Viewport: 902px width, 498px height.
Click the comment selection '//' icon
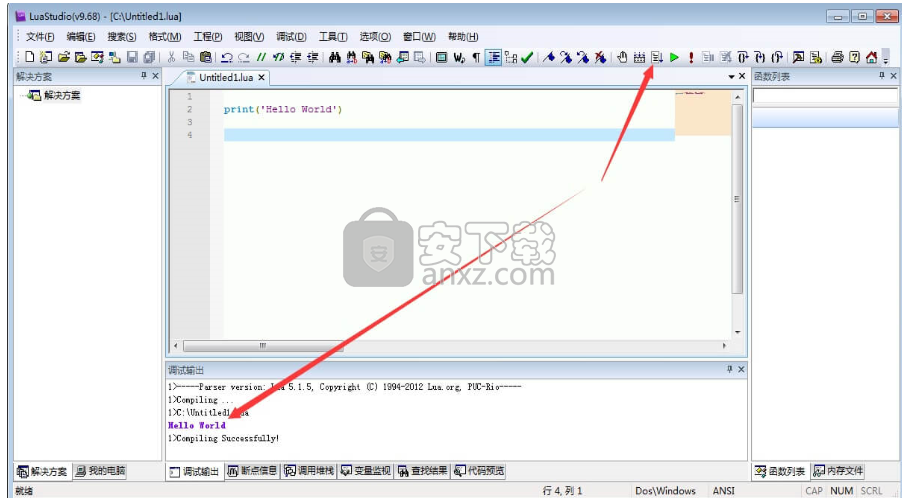[262, 58]
